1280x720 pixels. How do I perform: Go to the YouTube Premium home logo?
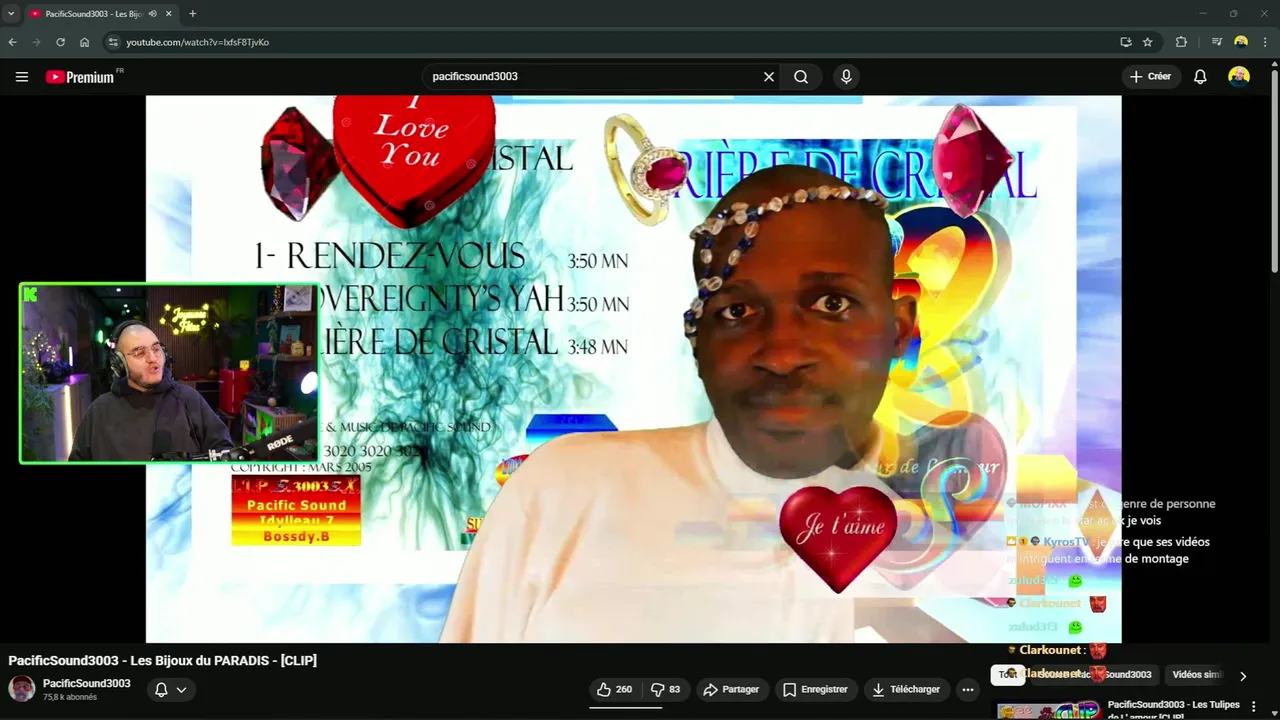point(80,77)
